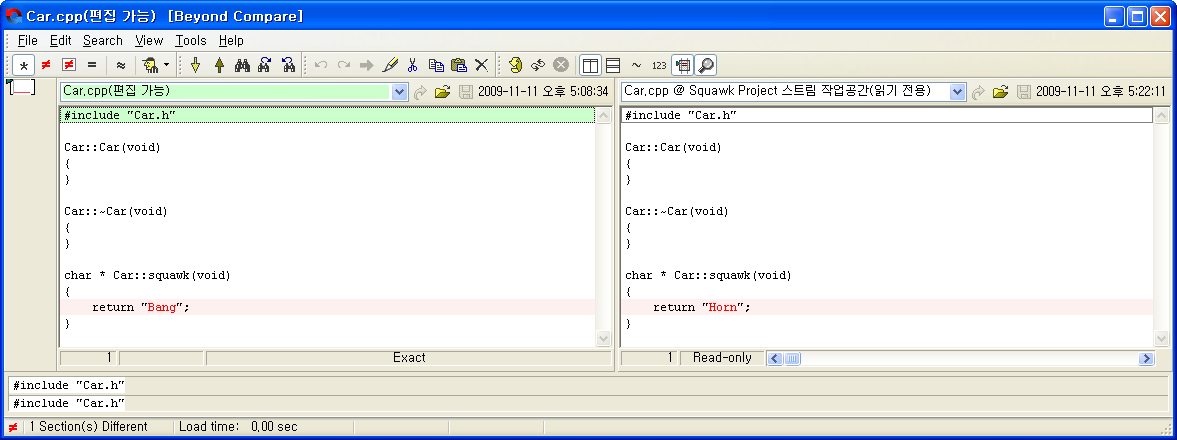Click the Undo toolbar icon
Viewport: 1177px width, 440px height.
pos(321,65)
